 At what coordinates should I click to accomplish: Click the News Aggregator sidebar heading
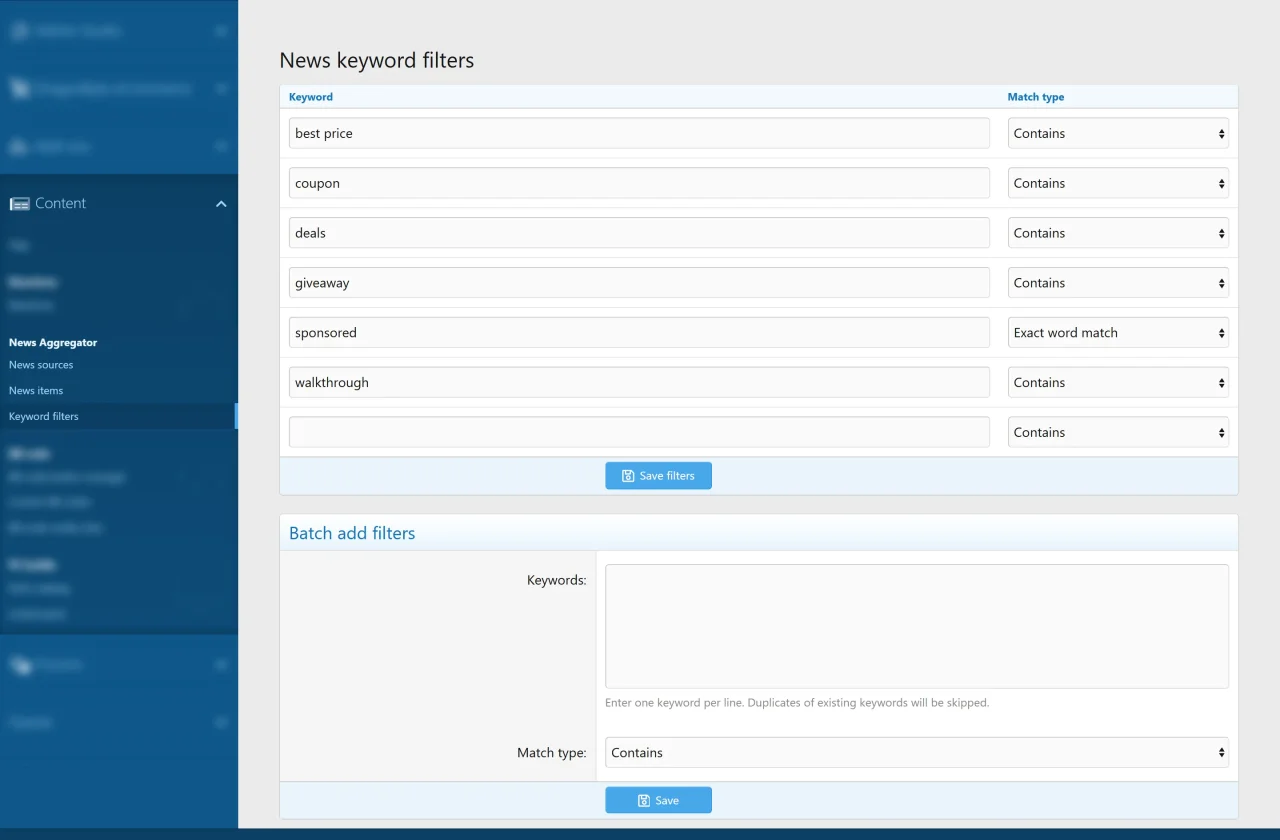[53, 342]
